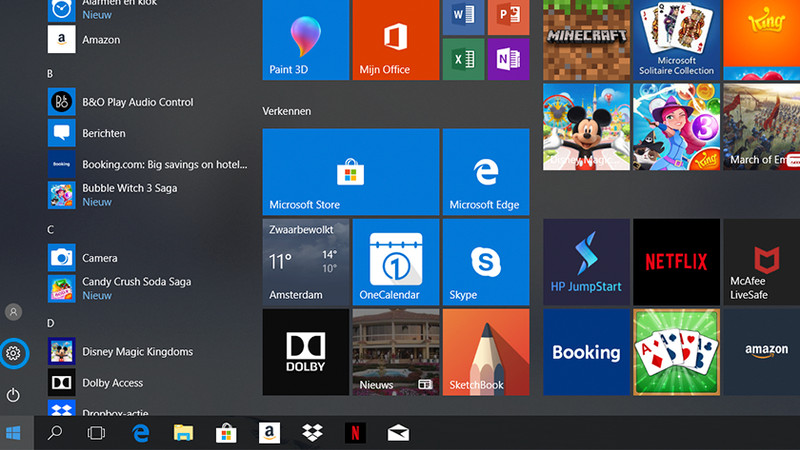Open the Amazon tile
This screenshot has width=800, height=450.
coord(762,352)
